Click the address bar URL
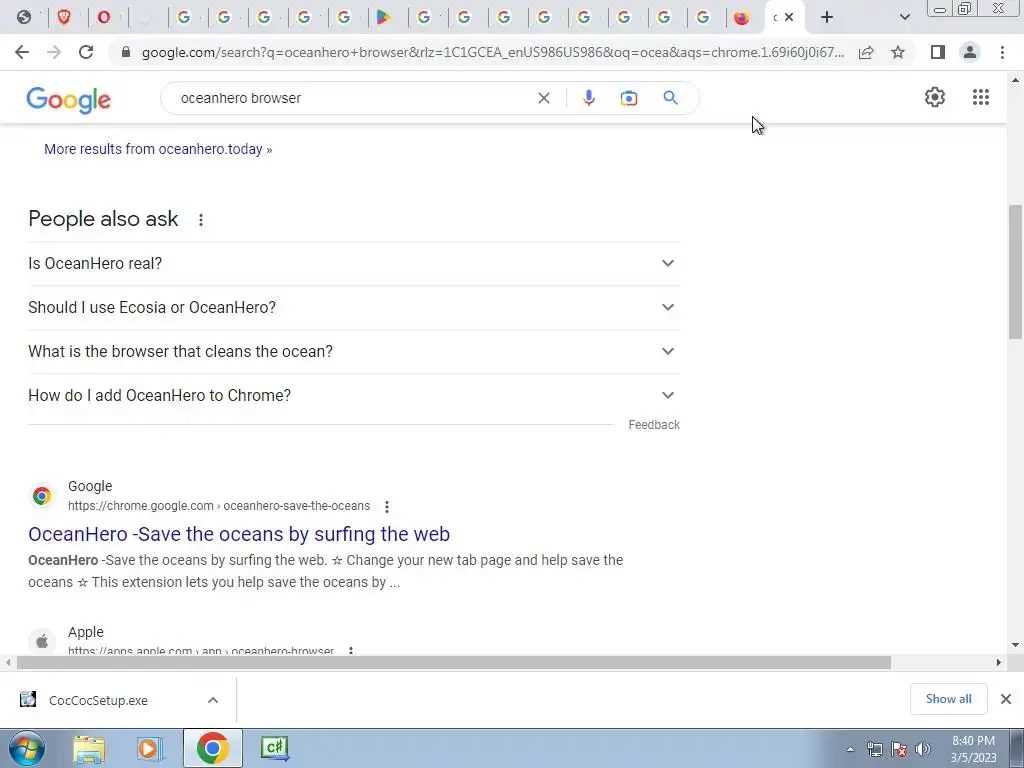Image resolution: width=1024 pixels, height=768 pixels. pos(492,52)
